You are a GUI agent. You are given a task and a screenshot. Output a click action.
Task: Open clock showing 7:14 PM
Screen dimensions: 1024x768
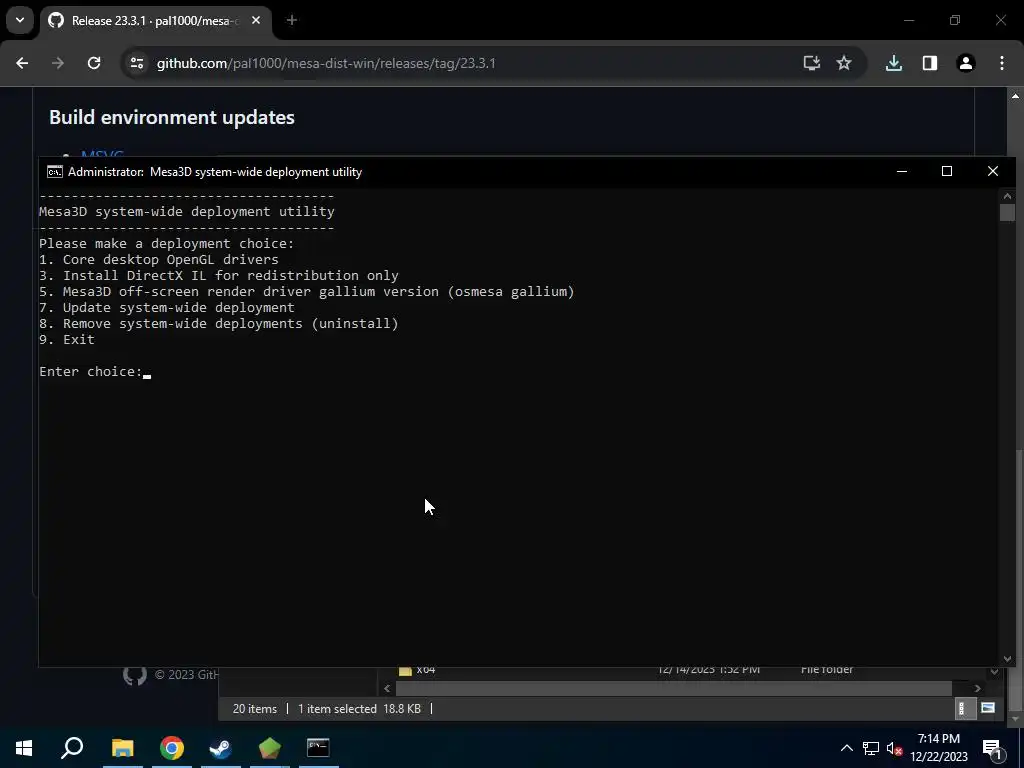tap(939, 748)
